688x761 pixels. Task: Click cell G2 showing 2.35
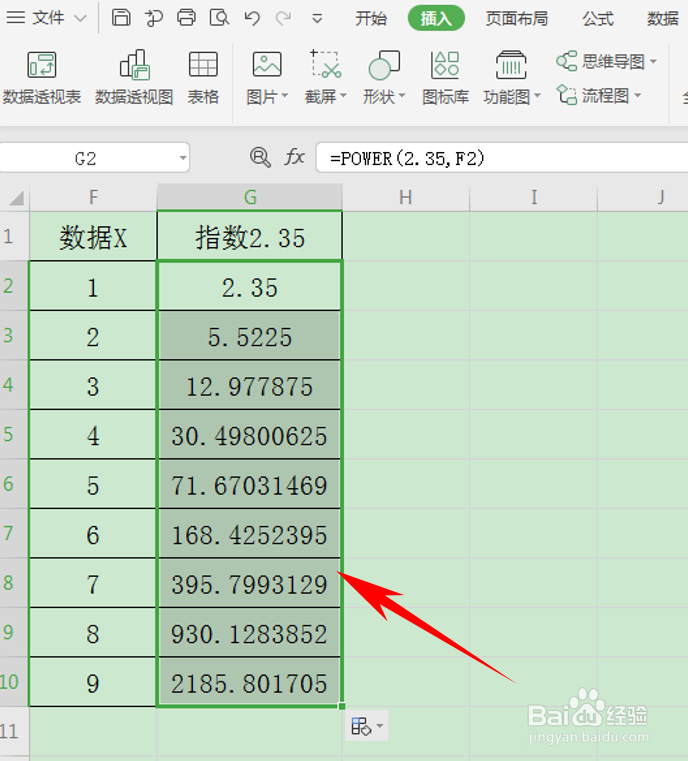pyautogui.click(x=250, y=286)
